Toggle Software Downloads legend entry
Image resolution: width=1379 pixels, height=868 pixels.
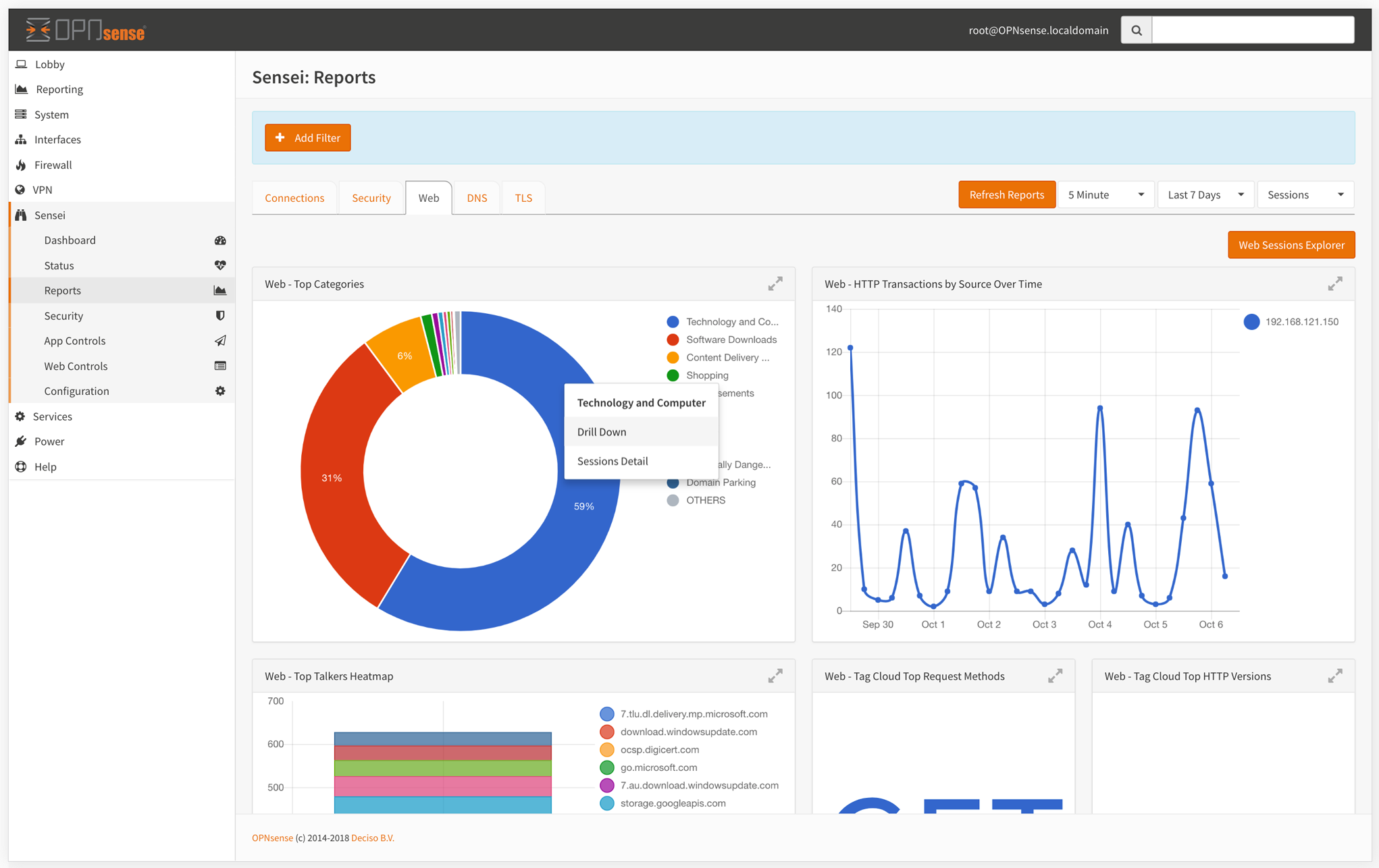click(722, 340)
